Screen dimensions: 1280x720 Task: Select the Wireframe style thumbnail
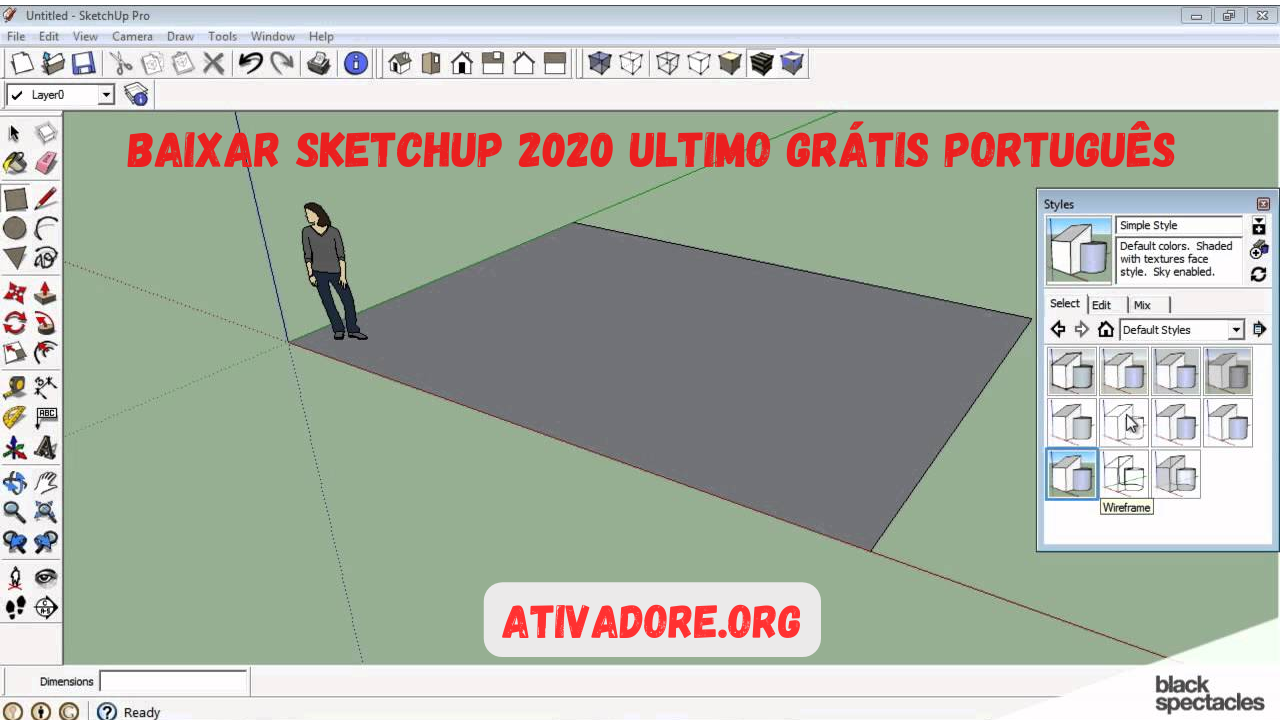pos(1125,474)
